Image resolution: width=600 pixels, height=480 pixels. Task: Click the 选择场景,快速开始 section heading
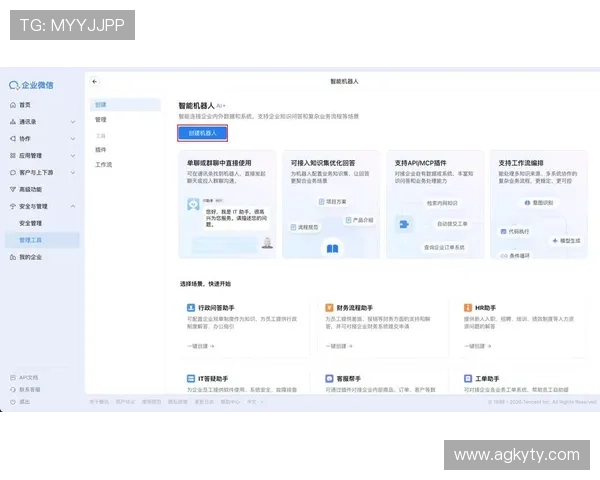(x=205, y=284)
